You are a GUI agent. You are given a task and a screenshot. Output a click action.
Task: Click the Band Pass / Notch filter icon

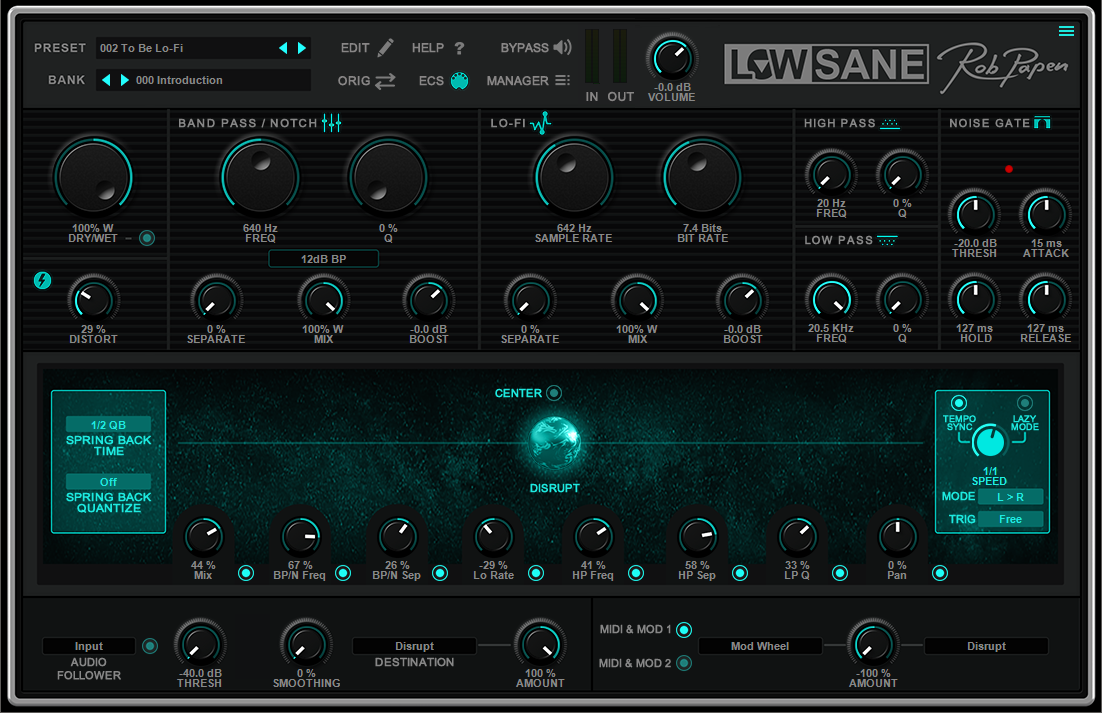click(331, 122)
